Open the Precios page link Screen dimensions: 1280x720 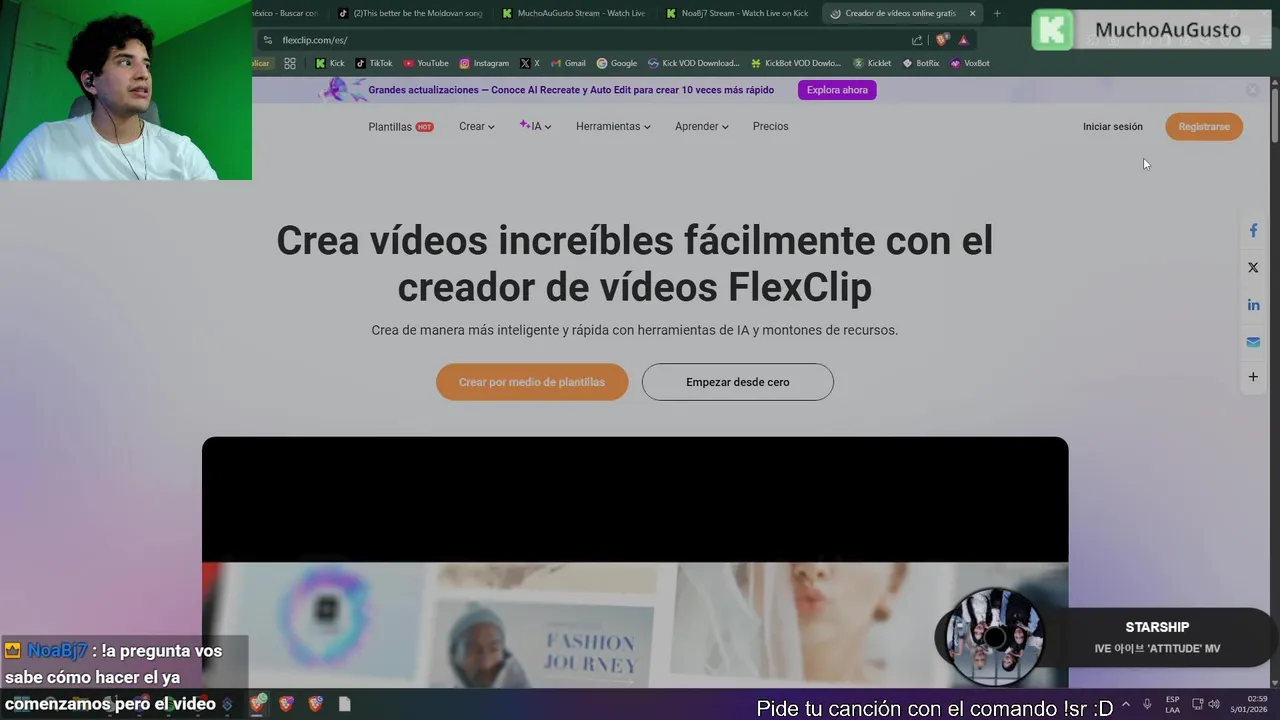click(x=770, y=127)
